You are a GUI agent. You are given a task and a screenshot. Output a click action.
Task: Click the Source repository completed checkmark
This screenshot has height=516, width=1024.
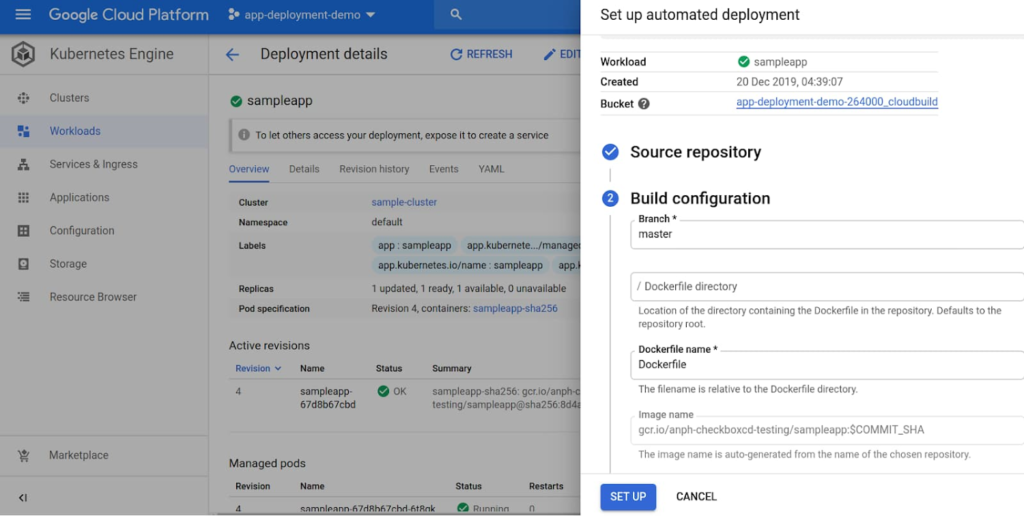click(x=610, y=152)
